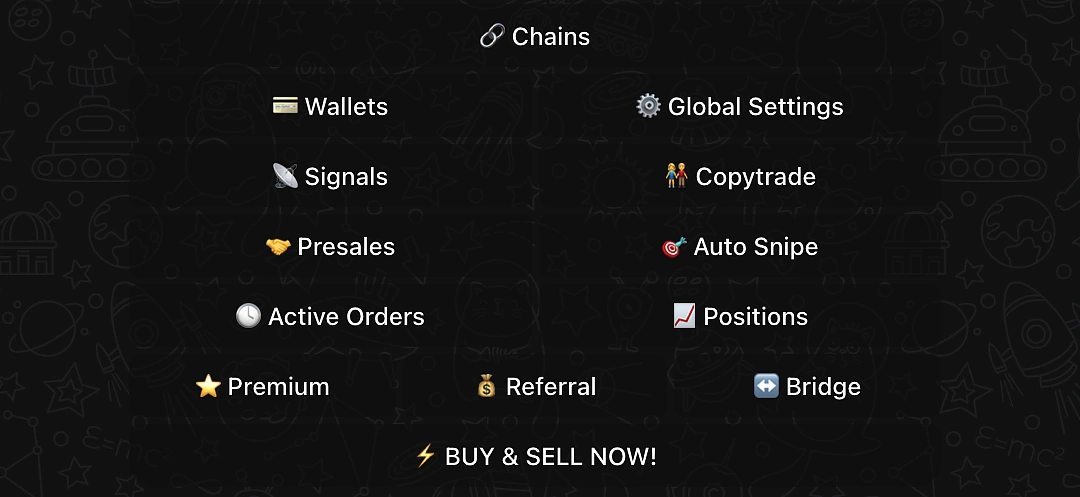Click the satellite dish Signals icon
Image resolution: width=1080 pixels, height=497 pixels.
pos(285,176)
